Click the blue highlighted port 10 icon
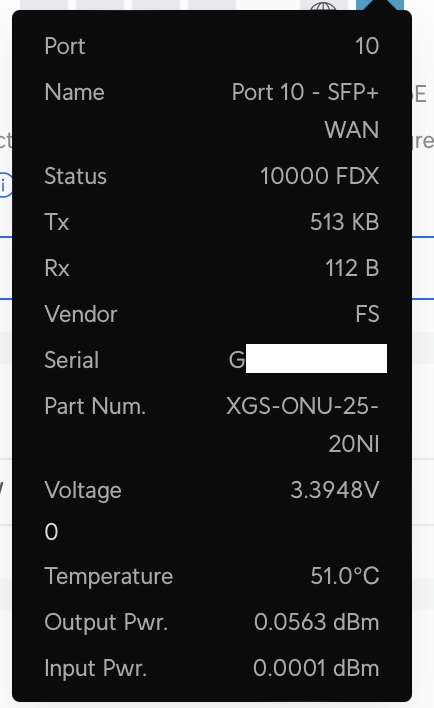The height and width of the screenshot is (708, 434). click(379, 5)
